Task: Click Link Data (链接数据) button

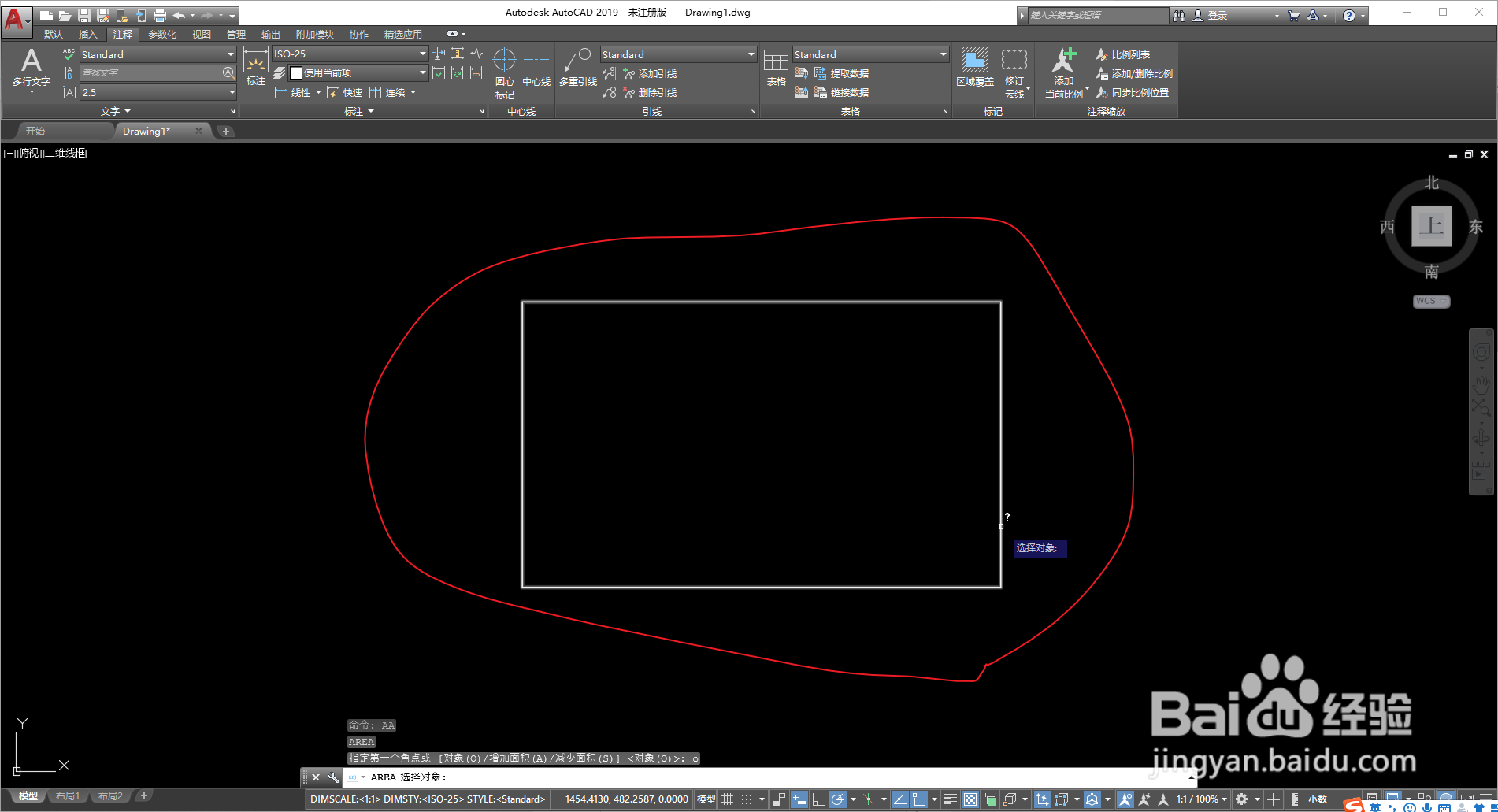Action: point(841,92)
